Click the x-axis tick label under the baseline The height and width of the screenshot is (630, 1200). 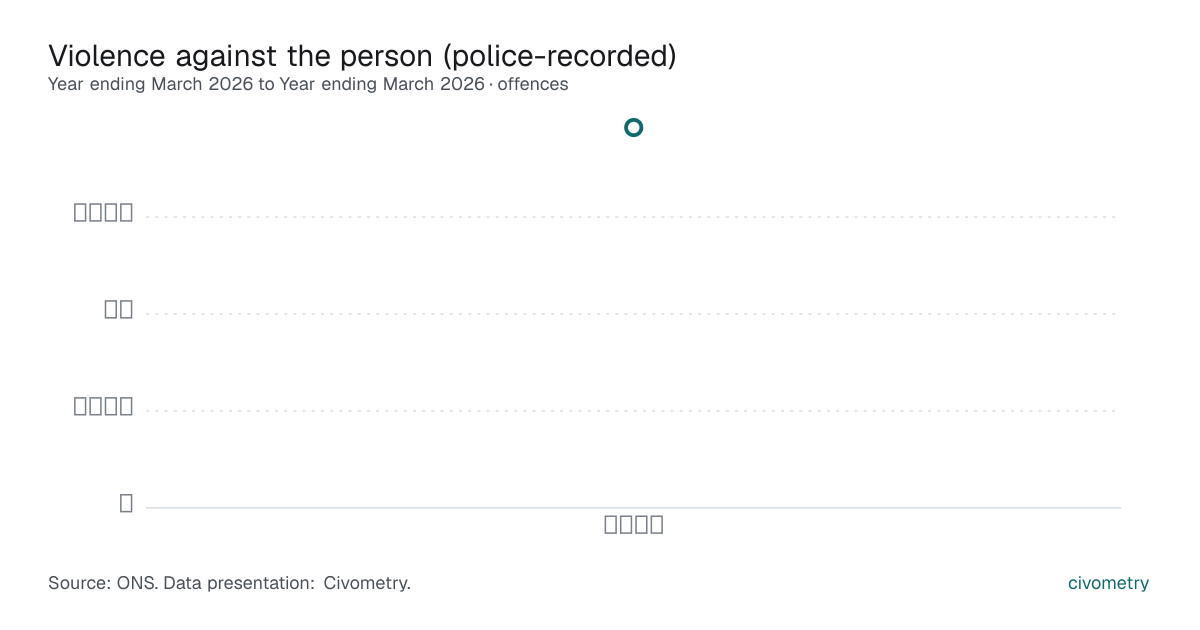point(634,525)
